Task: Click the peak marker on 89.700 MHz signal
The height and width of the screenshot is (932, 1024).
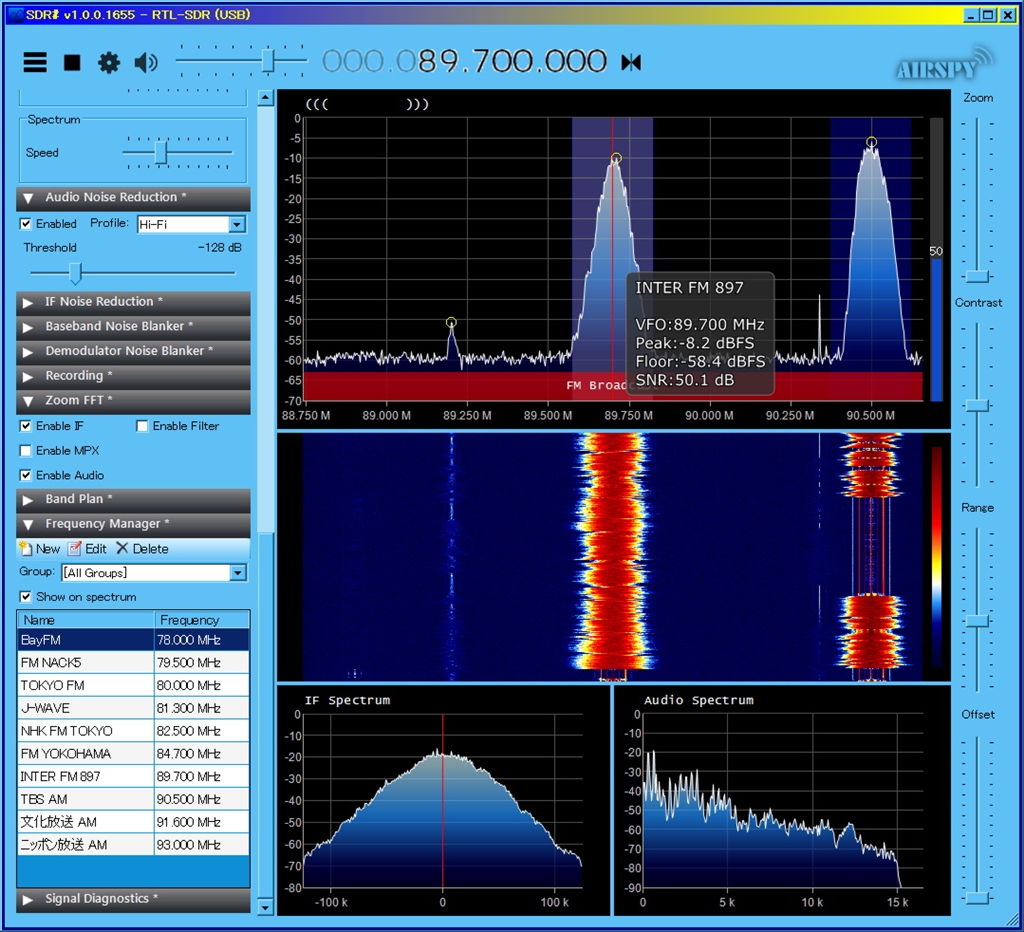Action: [x=616, y=158]
